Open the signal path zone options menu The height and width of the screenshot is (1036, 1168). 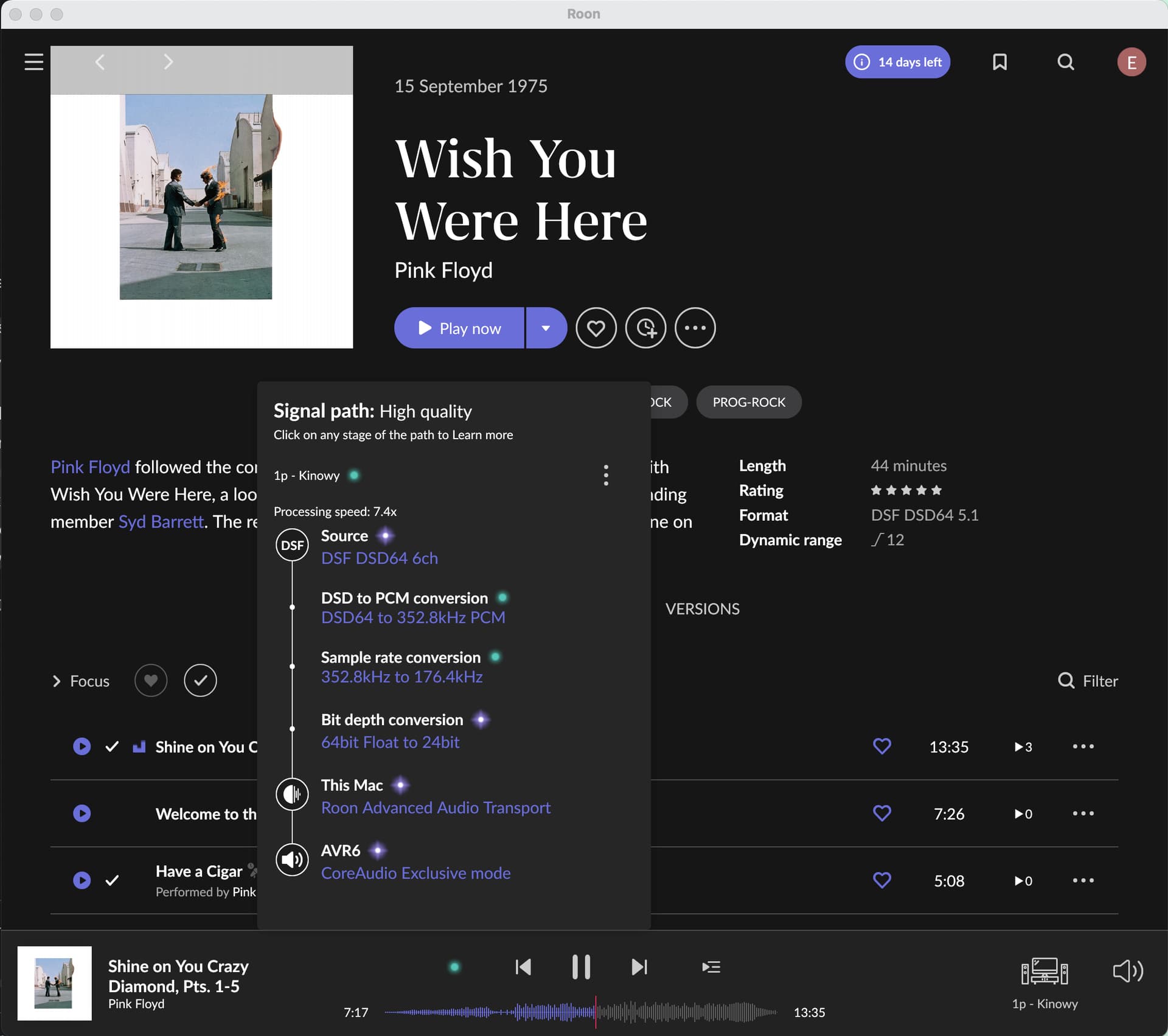click(605, 475)
